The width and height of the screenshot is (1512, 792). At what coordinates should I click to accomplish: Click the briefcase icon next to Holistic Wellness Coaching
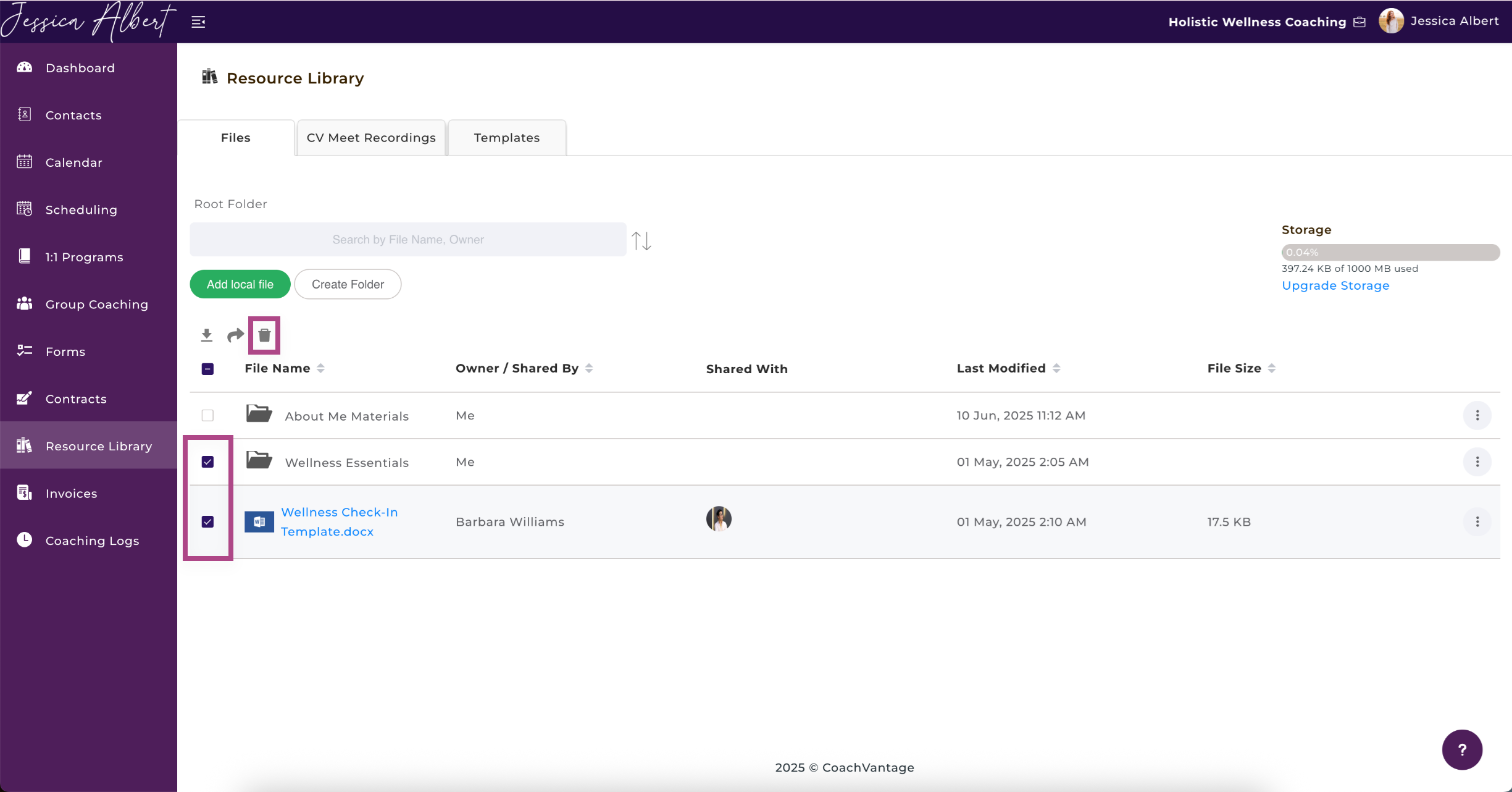tap(1360, 22)
